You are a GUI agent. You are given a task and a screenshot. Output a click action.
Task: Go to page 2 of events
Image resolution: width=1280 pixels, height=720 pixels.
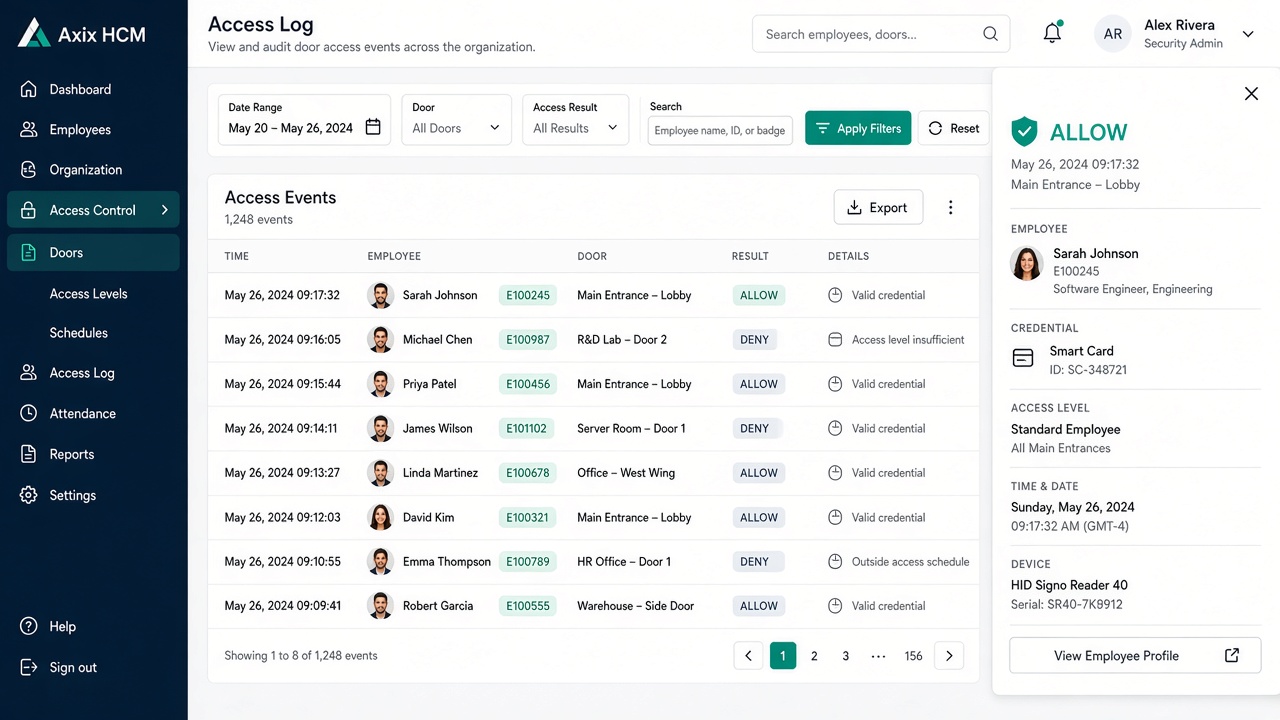[x=814, y=656]
